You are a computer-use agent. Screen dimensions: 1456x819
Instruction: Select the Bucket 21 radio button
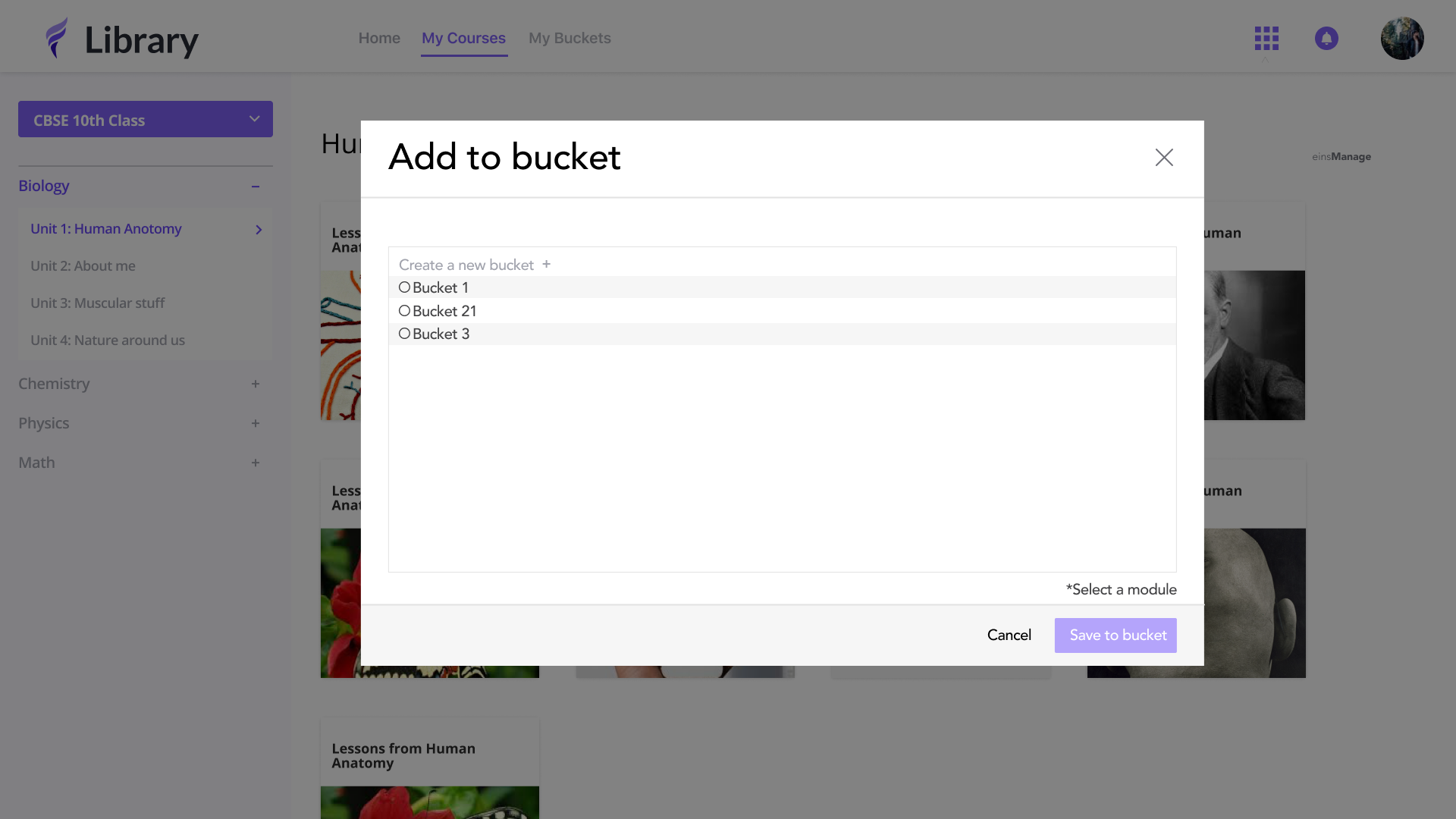(x=404, y=311)
